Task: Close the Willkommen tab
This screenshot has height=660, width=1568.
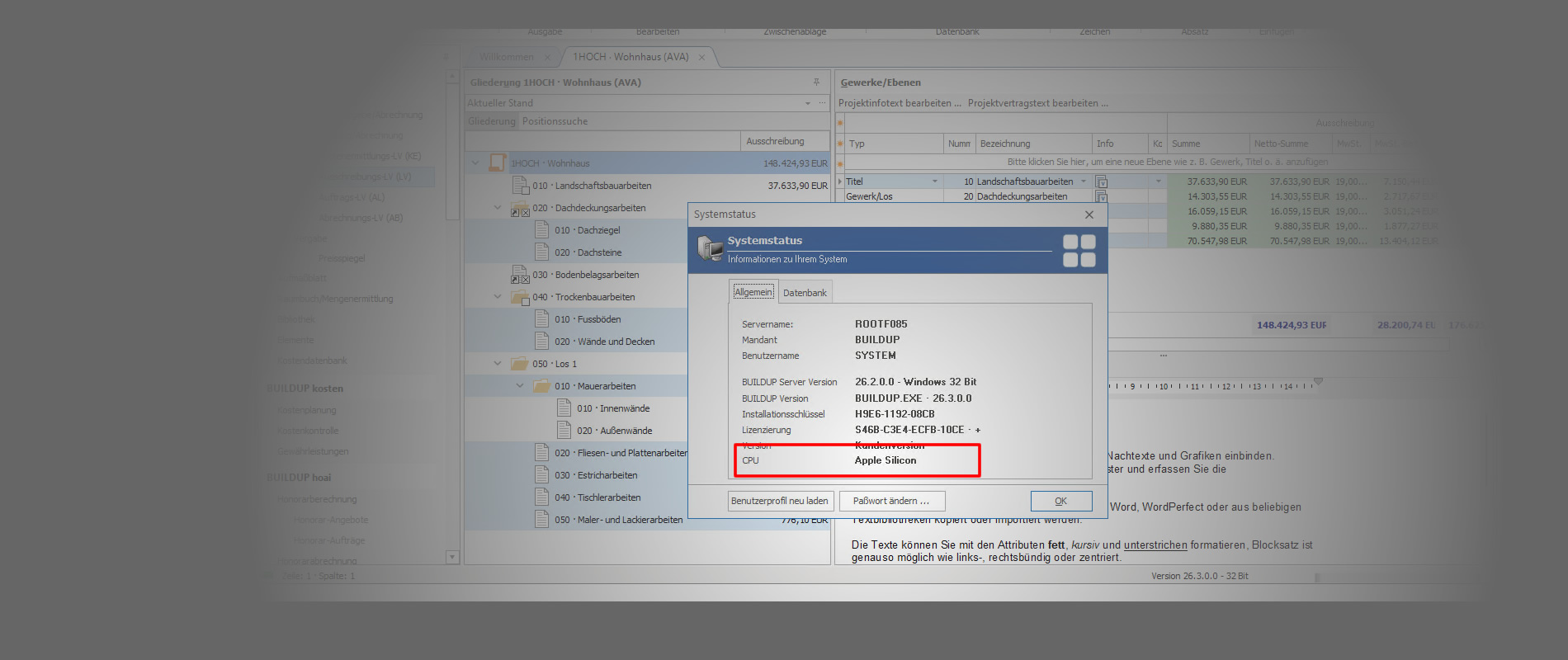Action: pyautogui.click(x=547, y=57)
